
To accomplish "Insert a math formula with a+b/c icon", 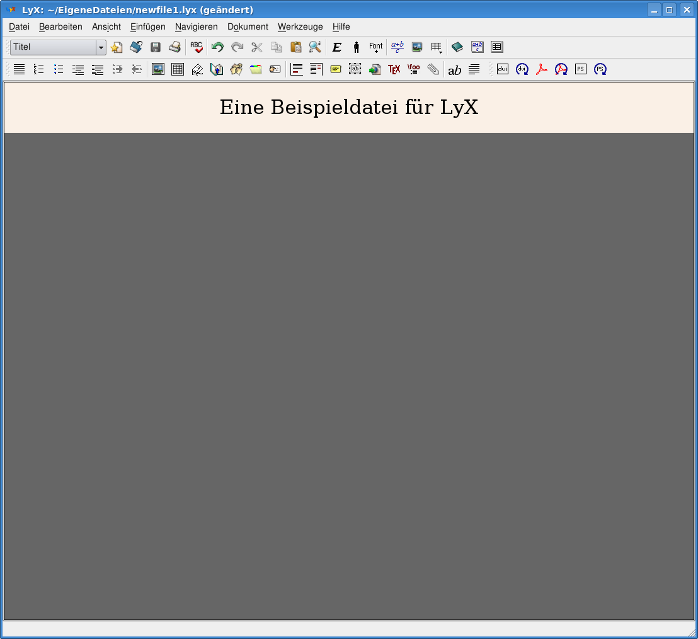I will [397, 47].
